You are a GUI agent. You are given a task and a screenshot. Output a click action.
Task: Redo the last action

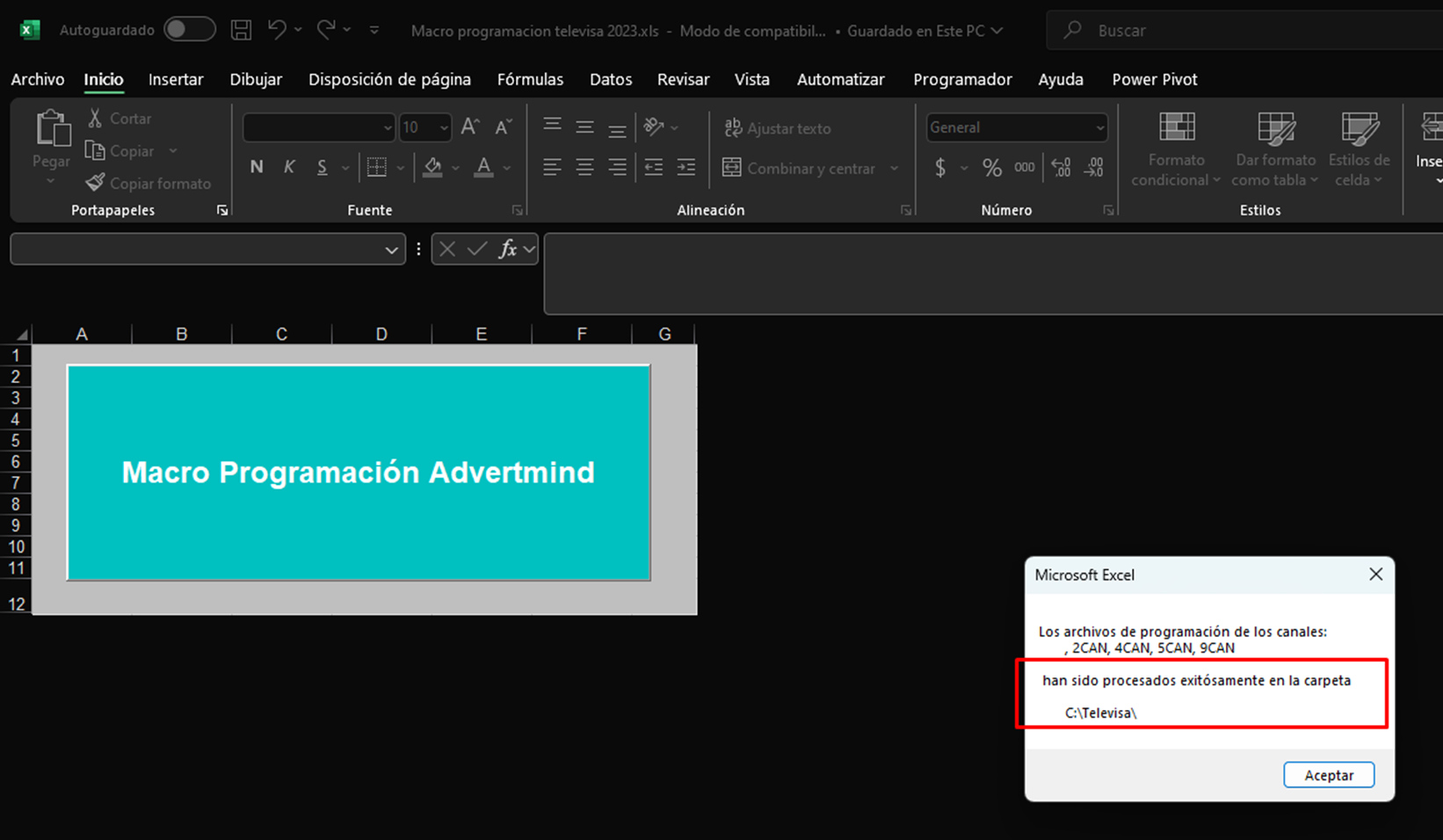pos(326,30)
